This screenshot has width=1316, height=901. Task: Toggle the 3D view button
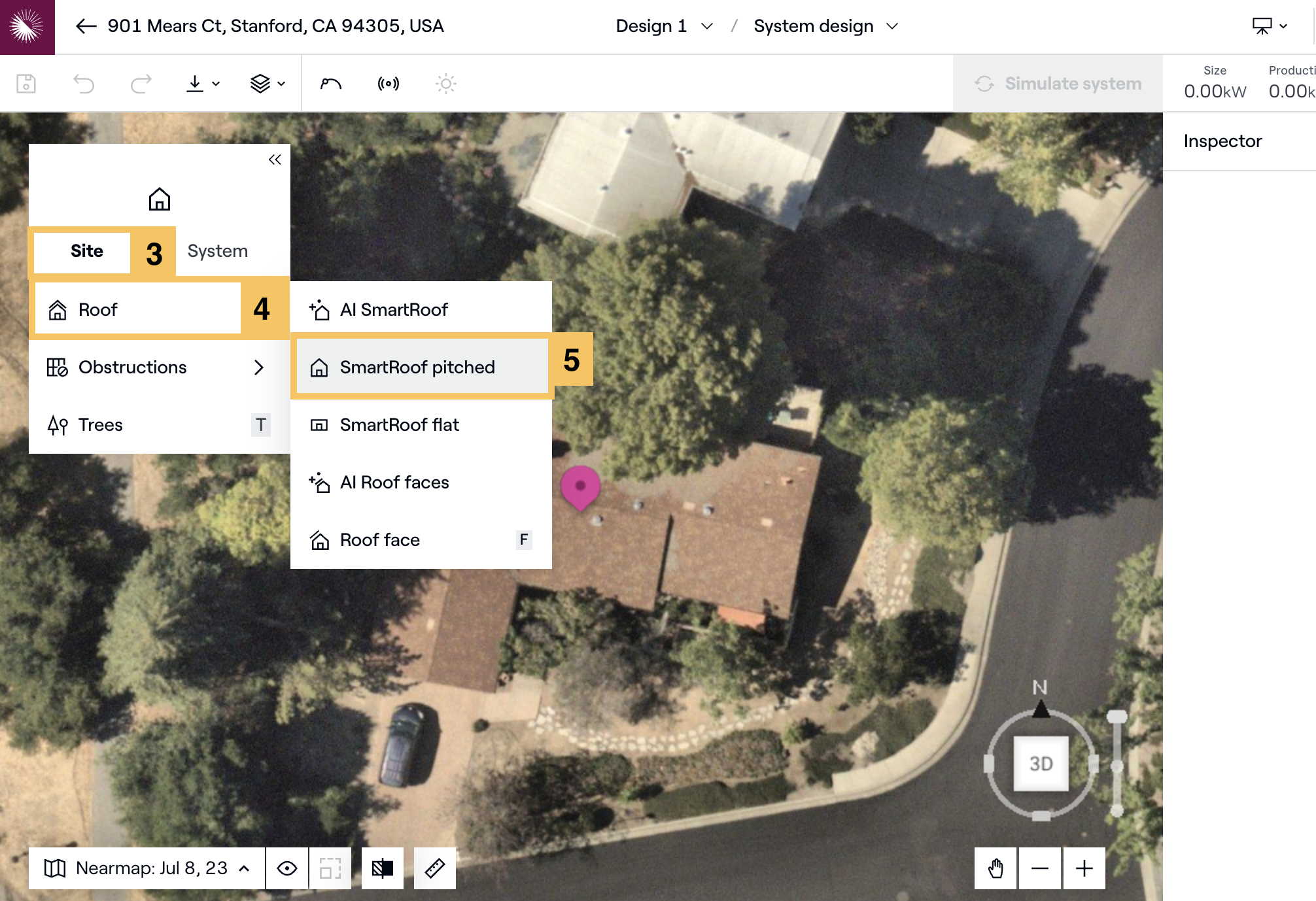point(1041,764)
